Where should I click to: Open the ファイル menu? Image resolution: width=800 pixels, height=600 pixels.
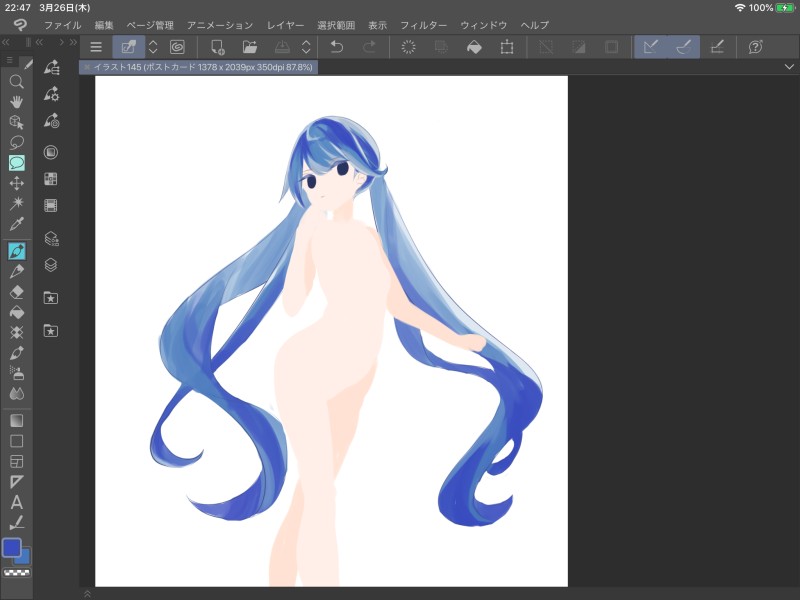click(62, 25)
